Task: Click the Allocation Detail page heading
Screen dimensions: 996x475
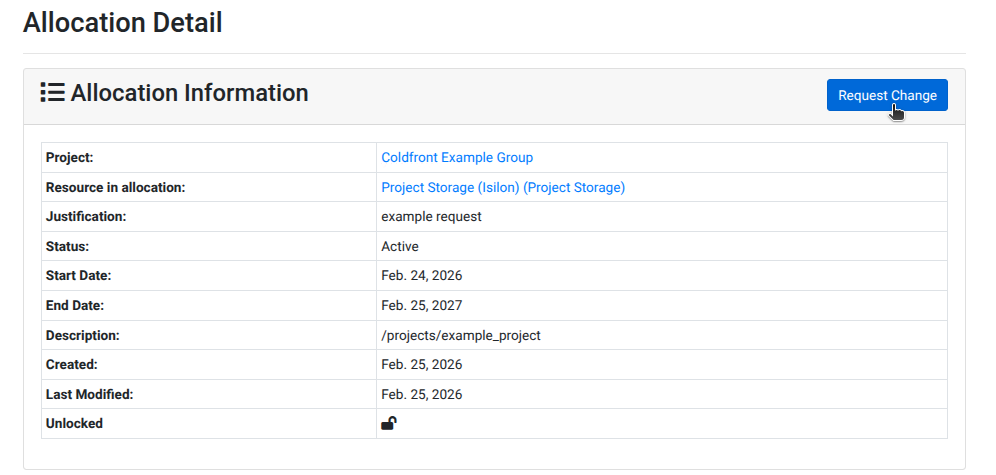Action: [x=123, y=22]
